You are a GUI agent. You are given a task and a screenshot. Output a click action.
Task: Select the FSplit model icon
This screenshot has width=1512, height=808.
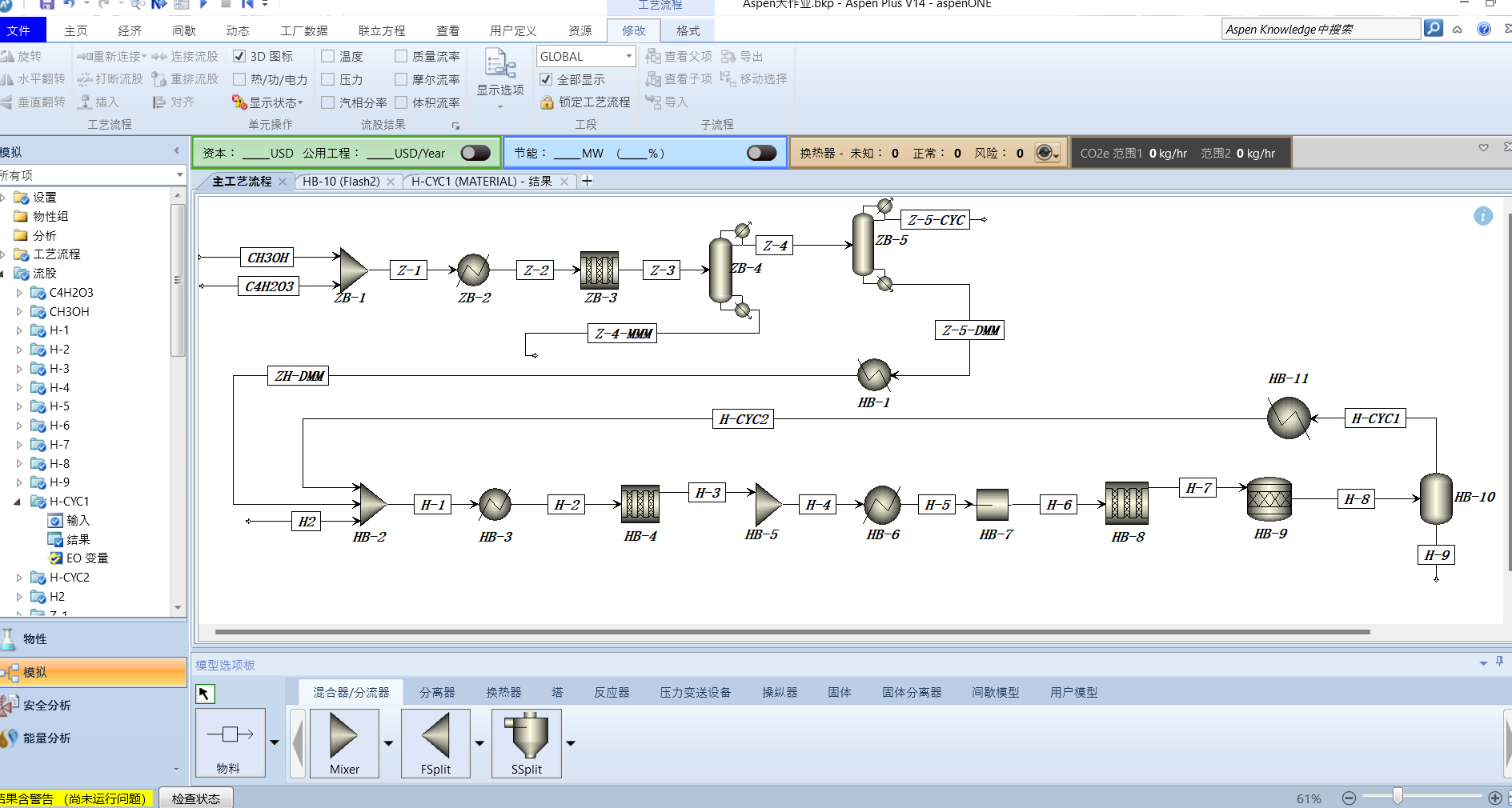tap(435, 742)
